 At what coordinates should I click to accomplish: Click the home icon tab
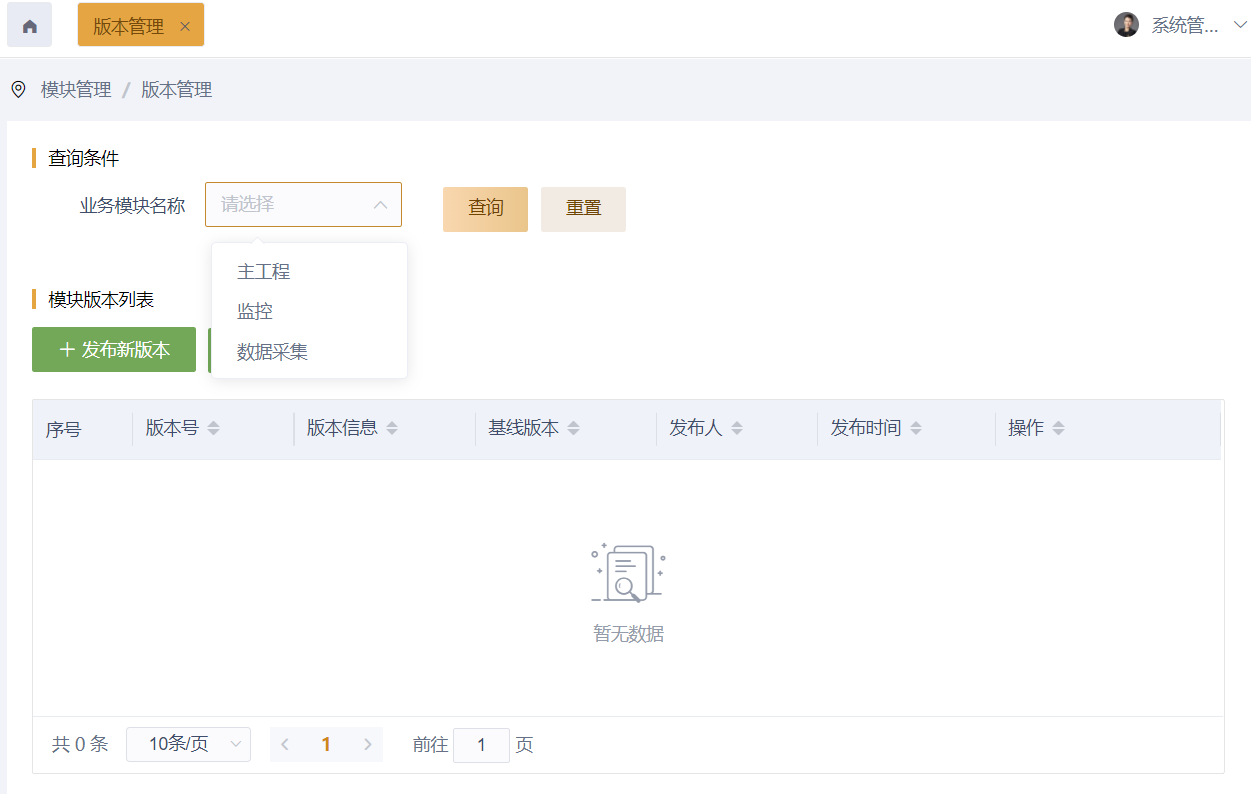tap(29, 26)
